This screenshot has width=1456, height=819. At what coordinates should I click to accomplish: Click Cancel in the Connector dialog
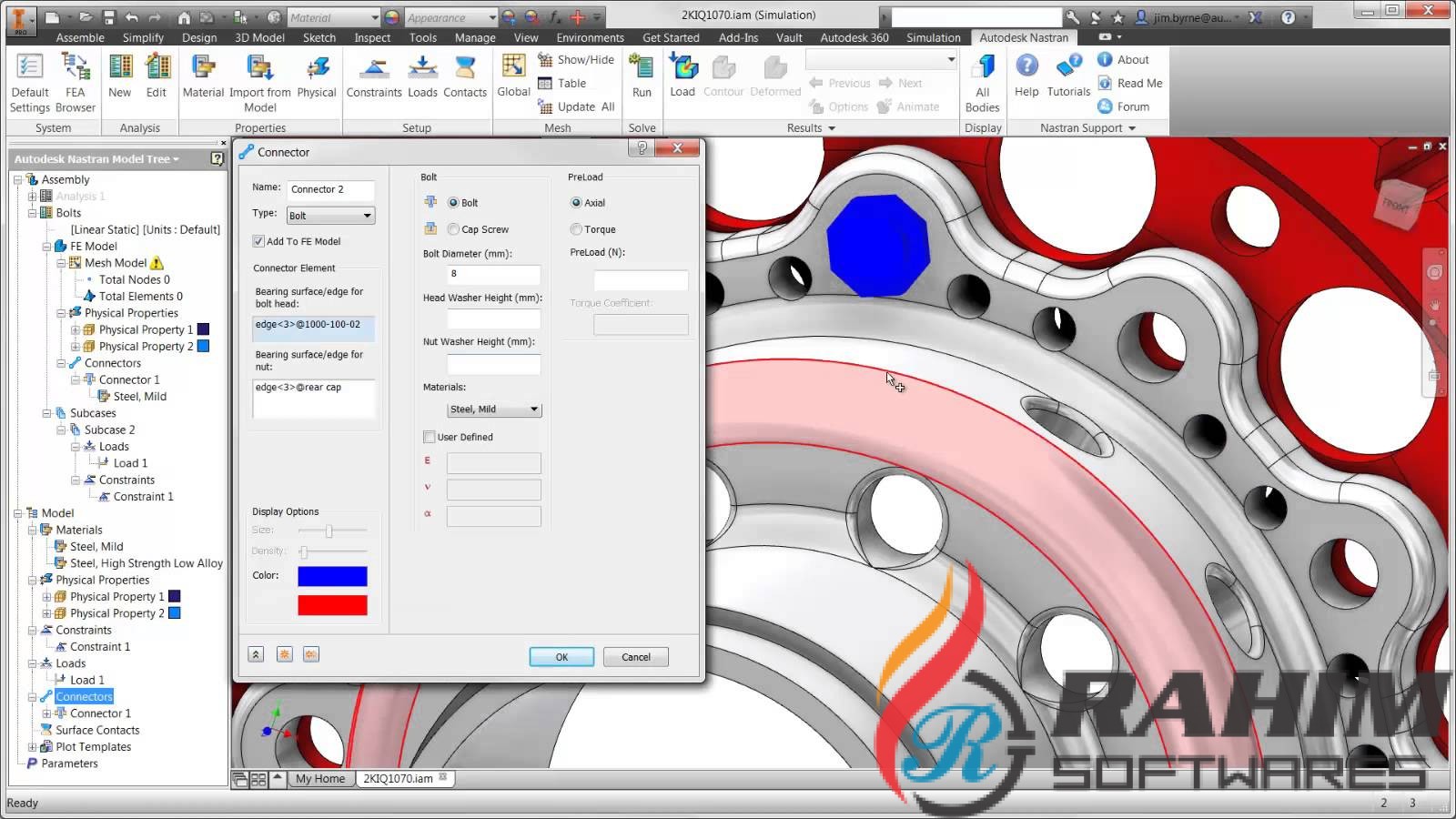click(636, 657)
